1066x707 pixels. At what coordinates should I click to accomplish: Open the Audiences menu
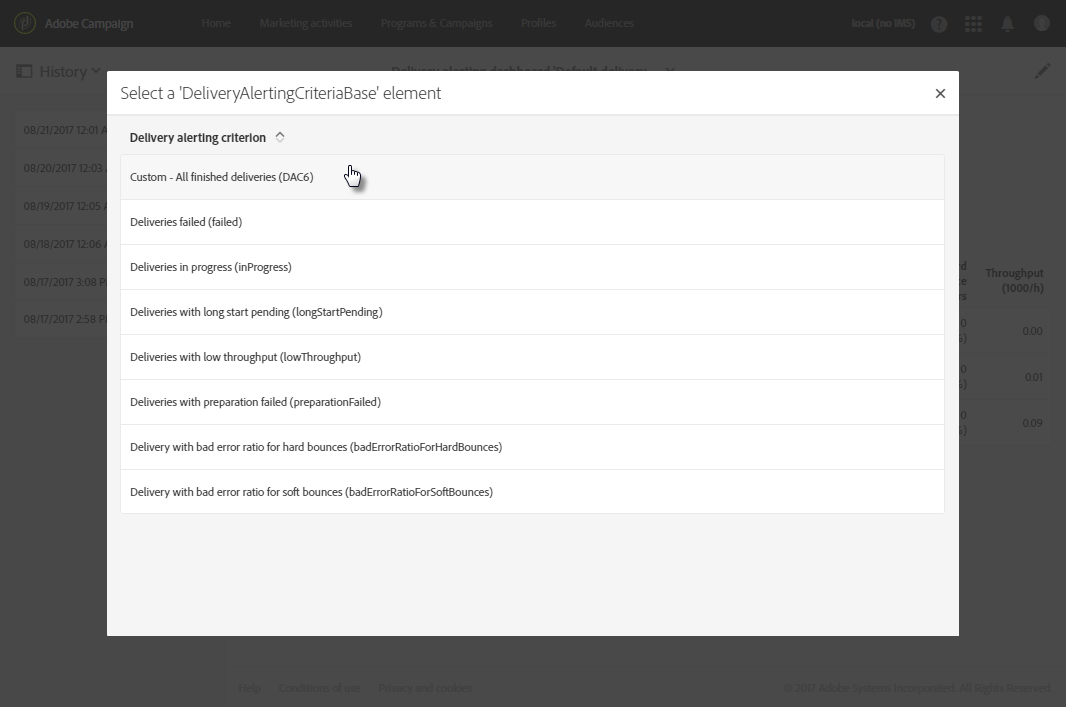pos(609,24)
